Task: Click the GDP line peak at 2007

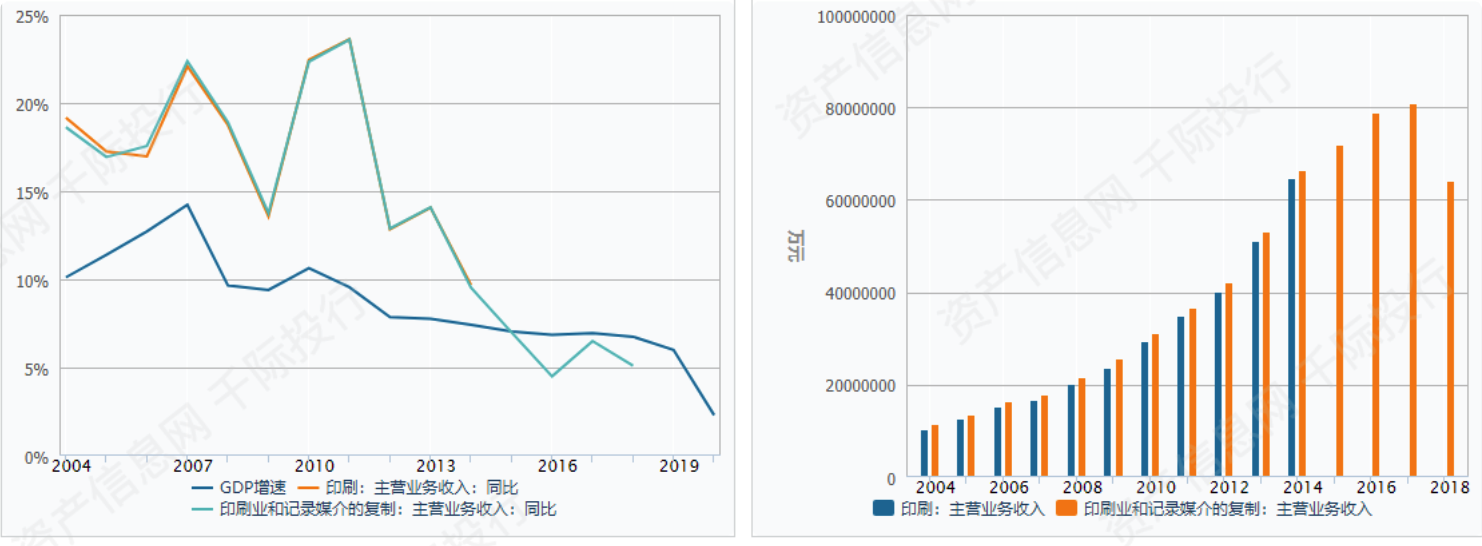Action: click(x=186, y=205)
